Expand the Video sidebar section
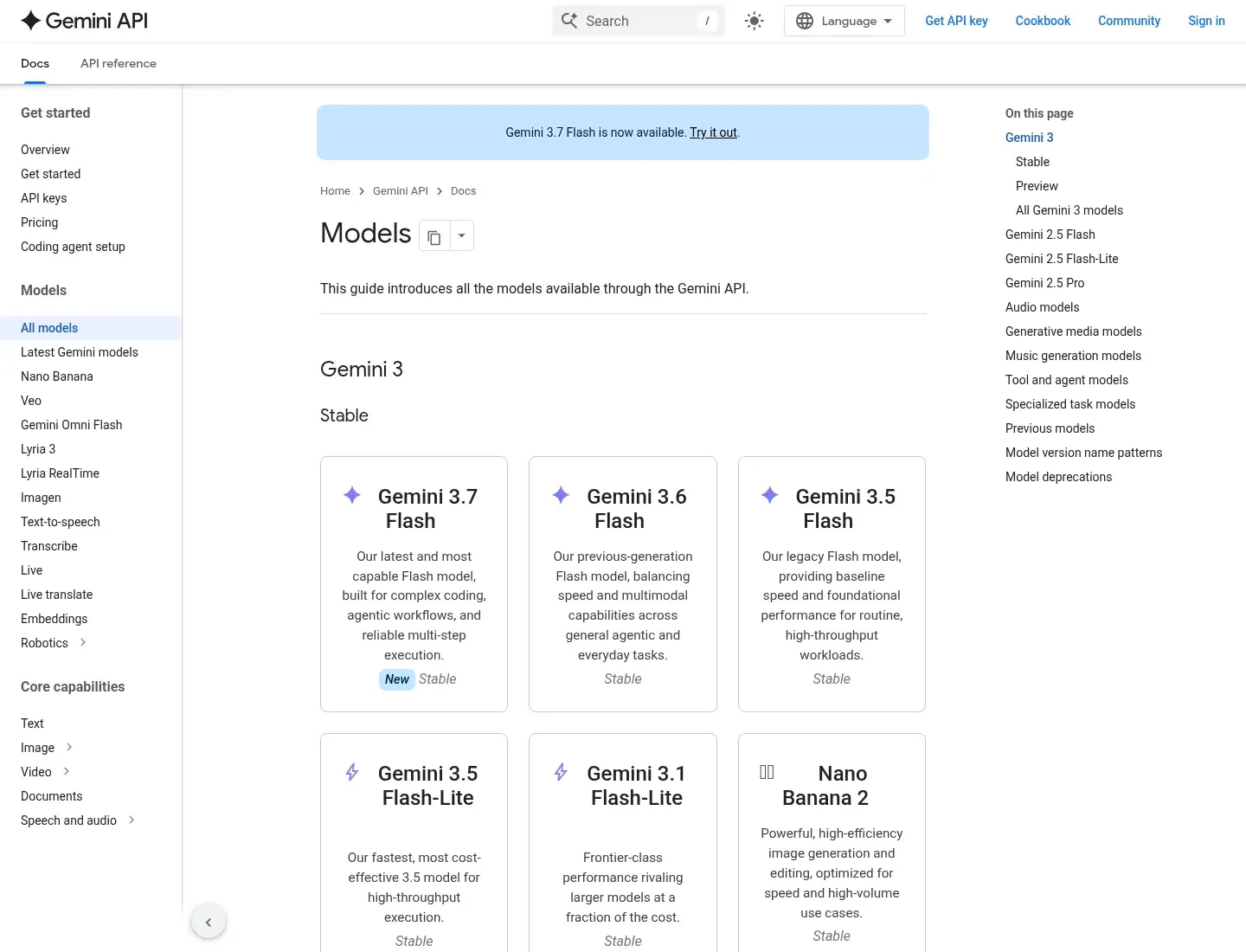Image resolution: width=1246 pixels, height=952 pixels. pos(67,771)
